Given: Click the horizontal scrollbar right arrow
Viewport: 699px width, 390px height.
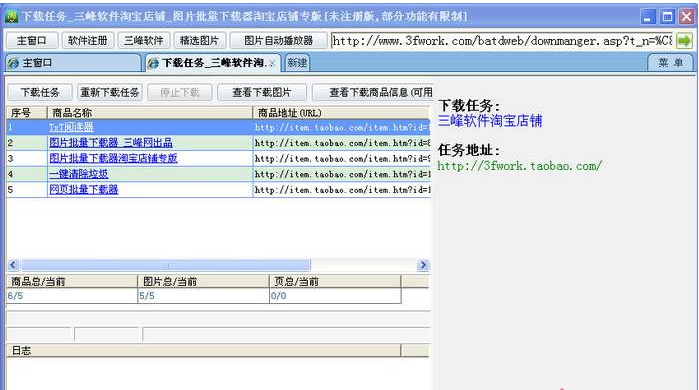Looking at the screenshot, I should pyautogui.click(x=423, y=265).
